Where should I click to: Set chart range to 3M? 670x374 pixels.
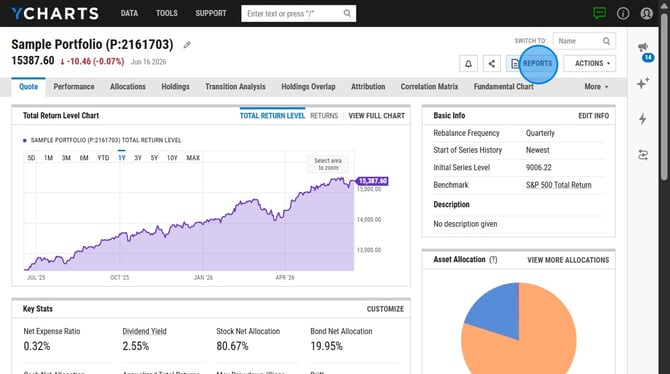coord(66,158)
